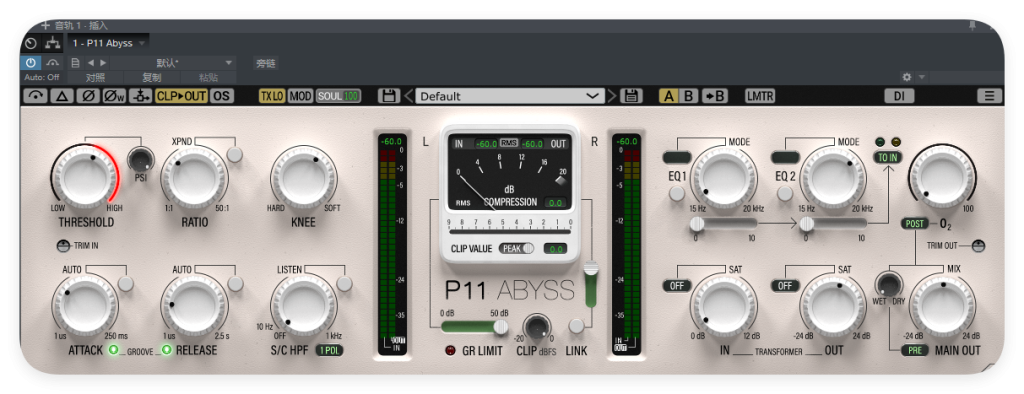Open the hamburger menu icon at top right
1024x394 pixels.
pyautogui.click(x=989, y=96)
